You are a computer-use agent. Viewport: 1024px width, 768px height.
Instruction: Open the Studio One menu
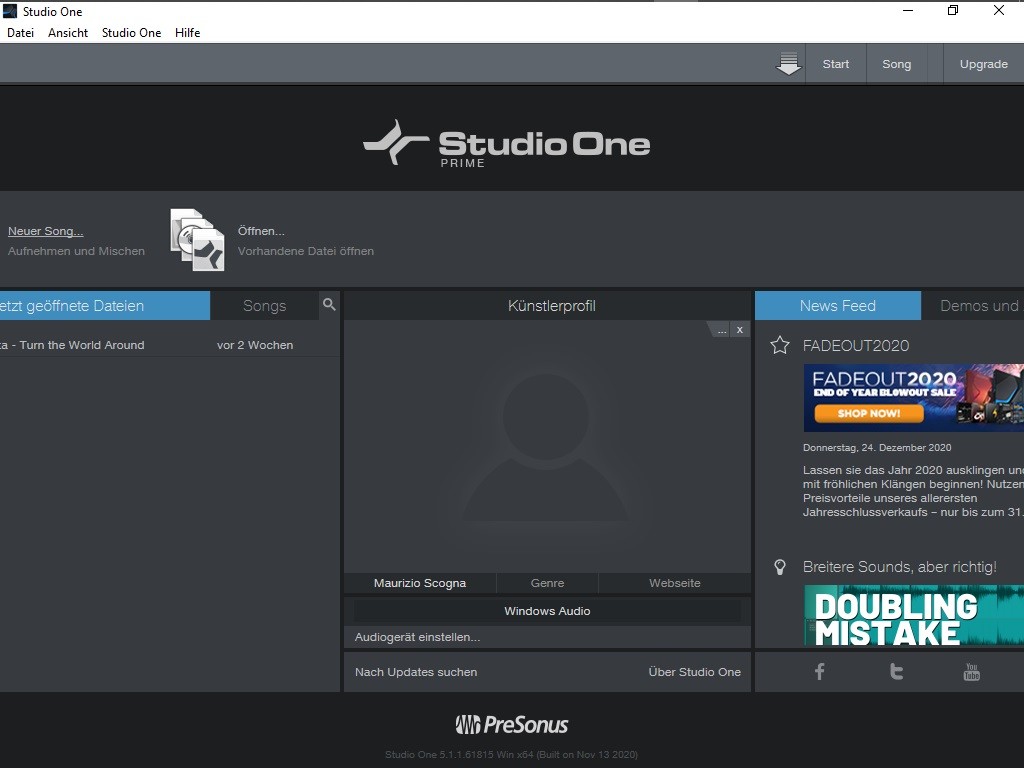[x=131, y=33]
